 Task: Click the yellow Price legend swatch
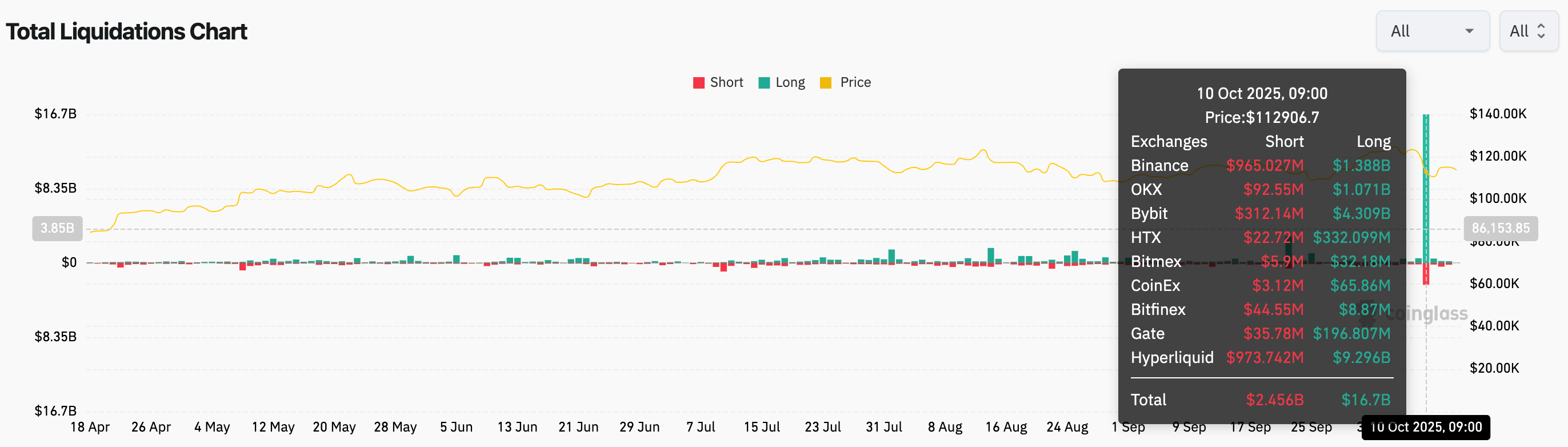pyautogui.click(x=825, y=83)
